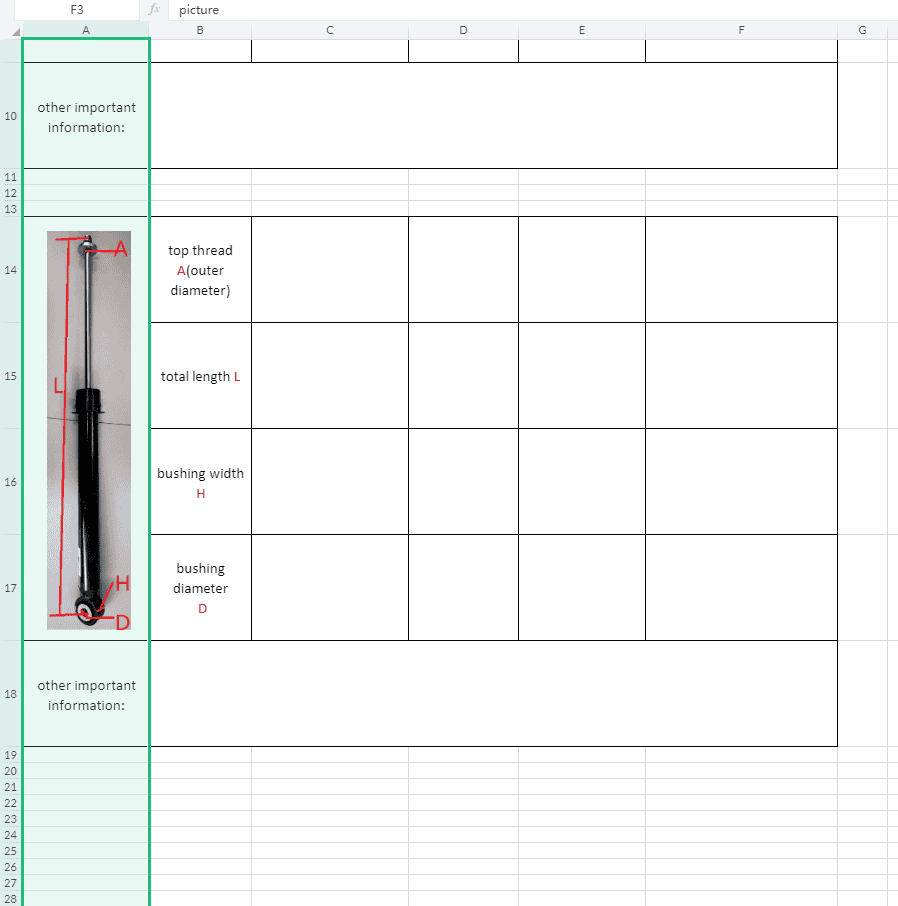Screen dimensions: 898x906
Task: Click cell E14 in top thread row
Action: [x=582, y=270]
